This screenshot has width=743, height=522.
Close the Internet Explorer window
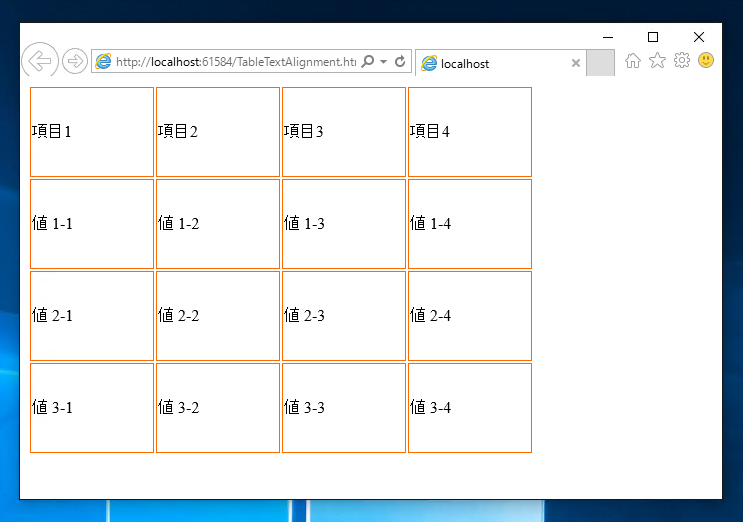(698, 37)
